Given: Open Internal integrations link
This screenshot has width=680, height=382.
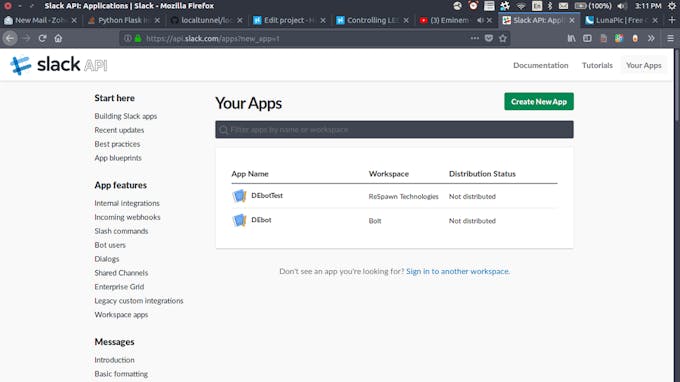Looking at the screenshot, I should tap(127, 203).
